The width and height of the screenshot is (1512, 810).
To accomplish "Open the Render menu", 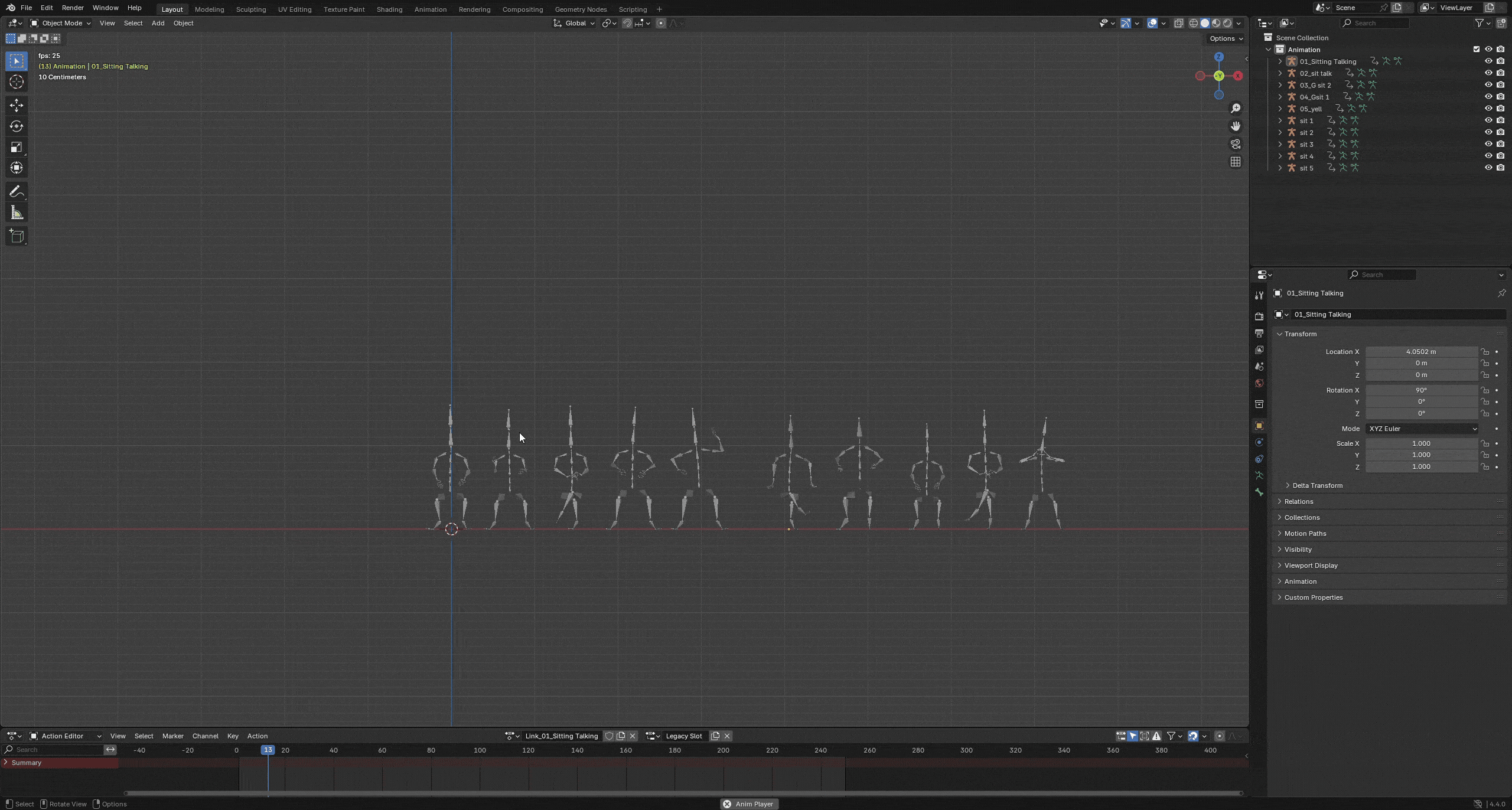I will pyautogui.click(x=73, y=8).
